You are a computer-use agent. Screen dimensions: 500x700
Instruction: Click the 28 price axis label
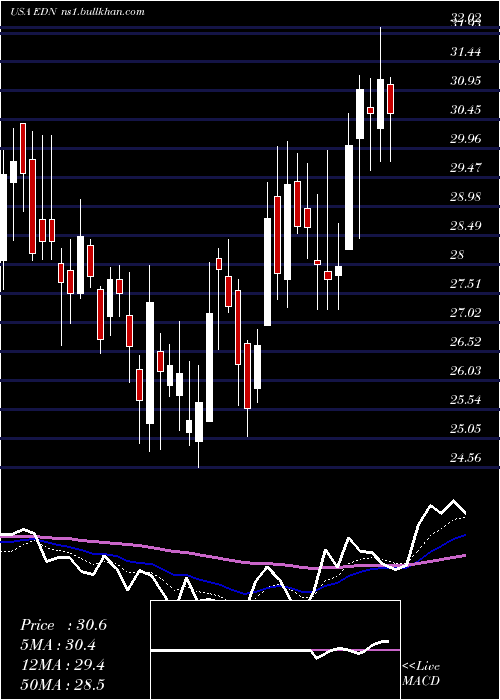coord(457,255)
